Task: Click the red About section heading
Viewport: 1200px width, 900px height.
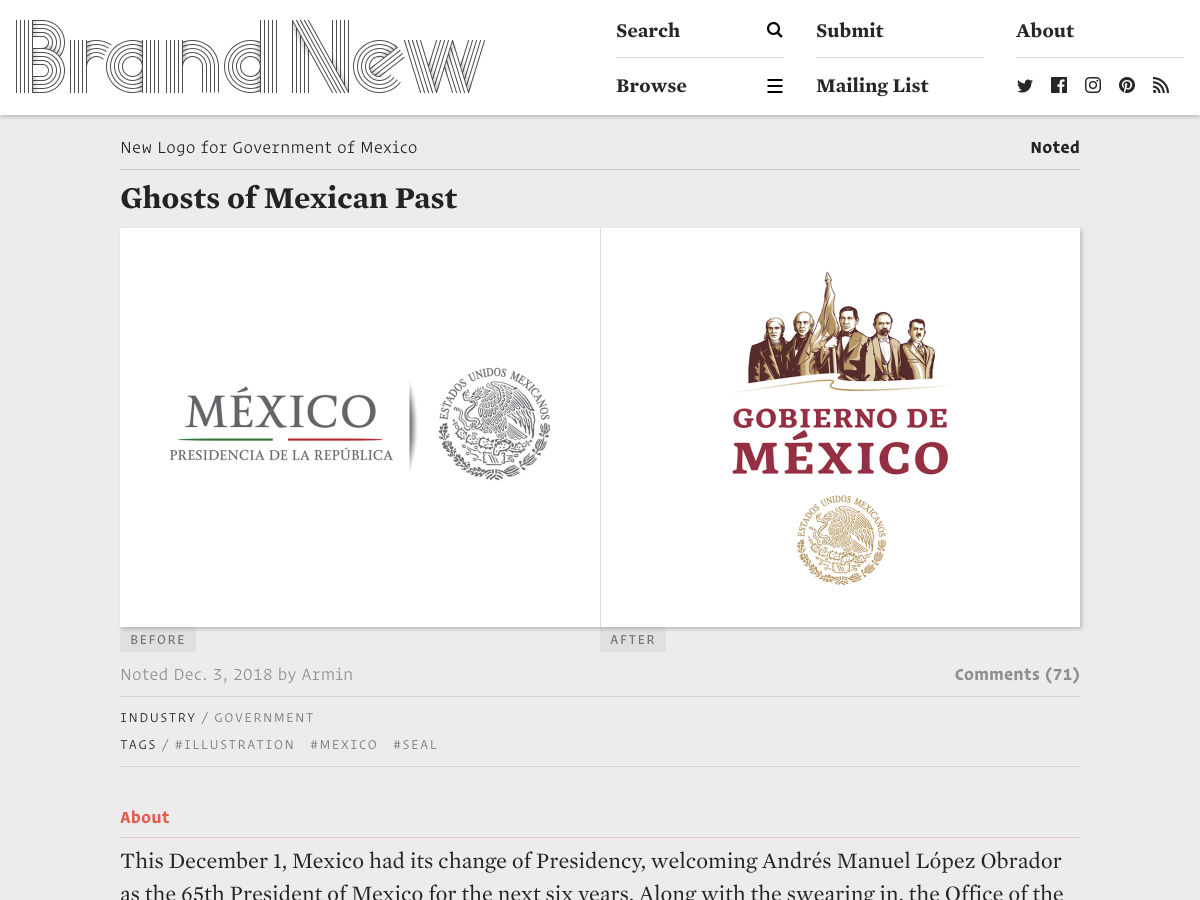Action: pos(145,817)
